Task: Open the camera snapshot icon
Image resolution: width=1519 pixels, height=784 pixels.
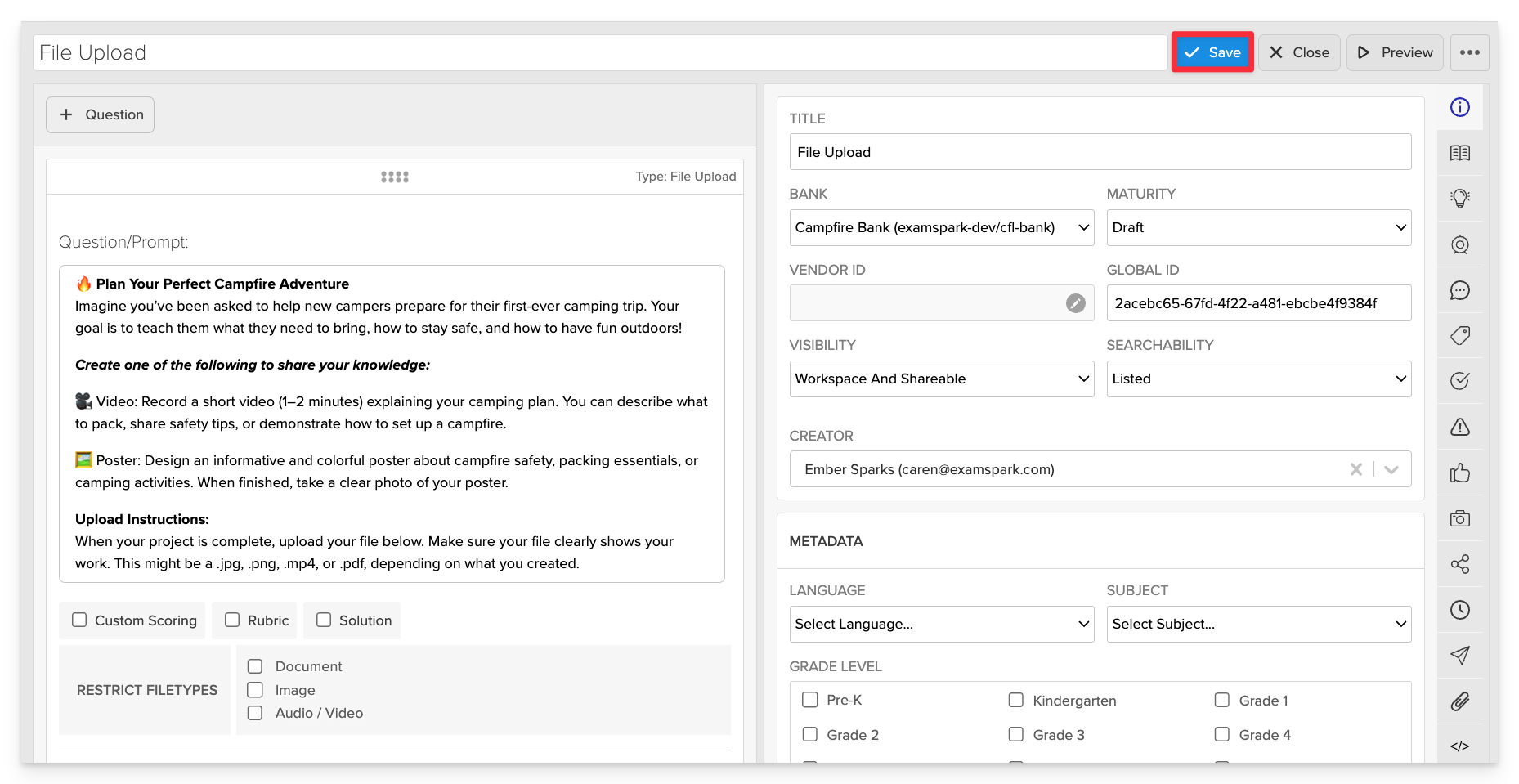Action: pyautogui.click(x=1459, y=518)
